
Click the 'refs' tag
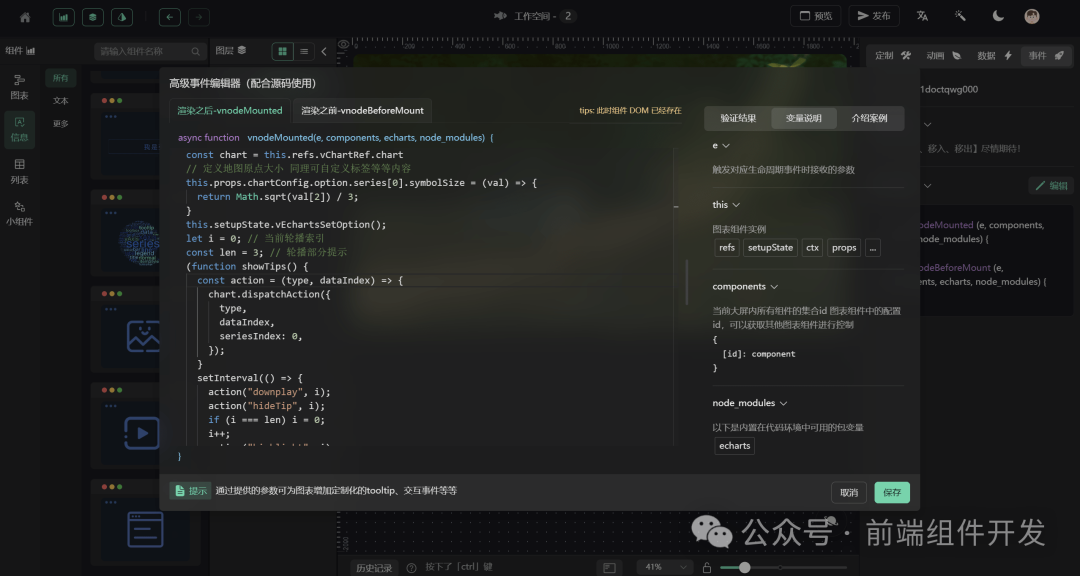727,248
